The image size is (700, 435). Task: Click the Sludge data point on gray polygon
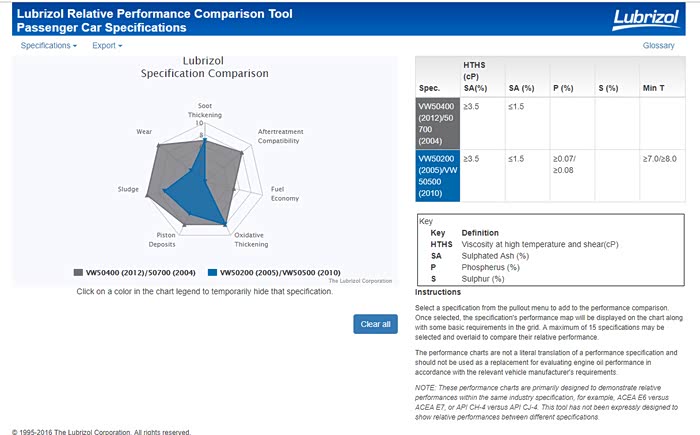tap(147, 197)
